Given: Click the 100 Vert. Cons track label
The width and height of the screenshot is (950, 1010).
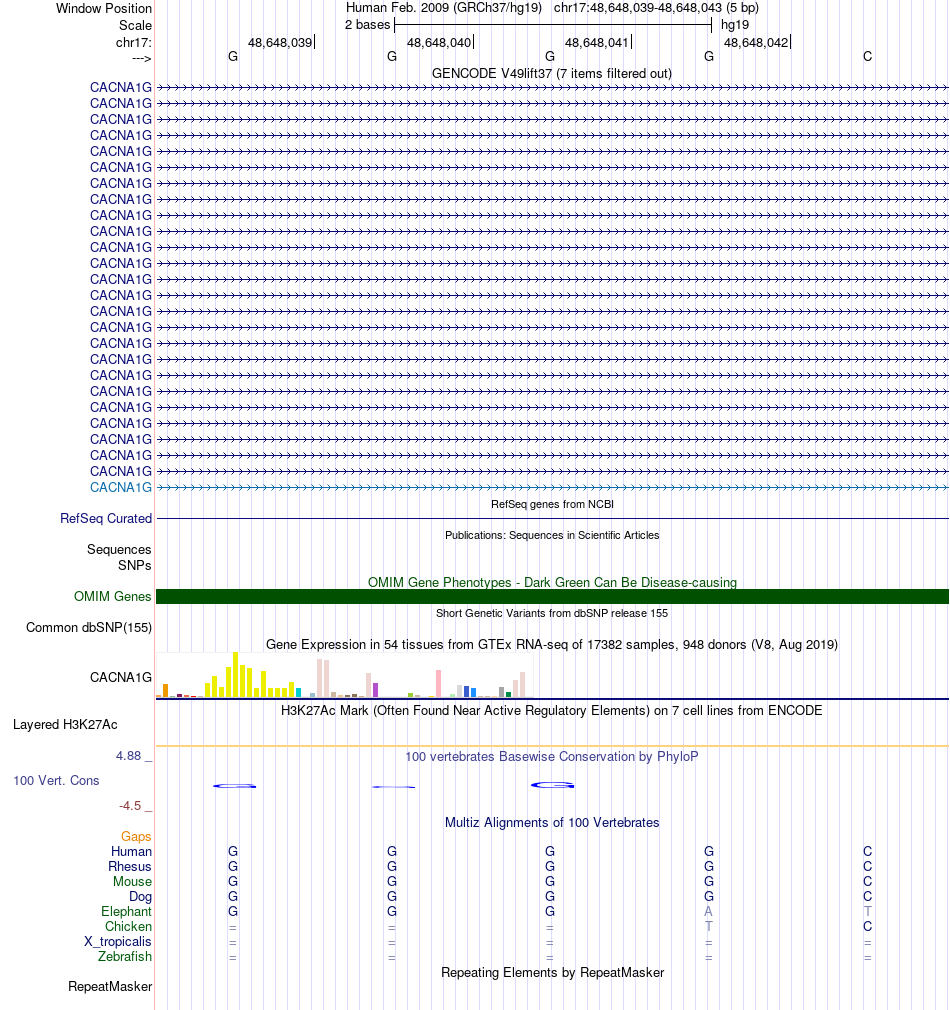Looking at the screenshot, I should pos(57,781).
